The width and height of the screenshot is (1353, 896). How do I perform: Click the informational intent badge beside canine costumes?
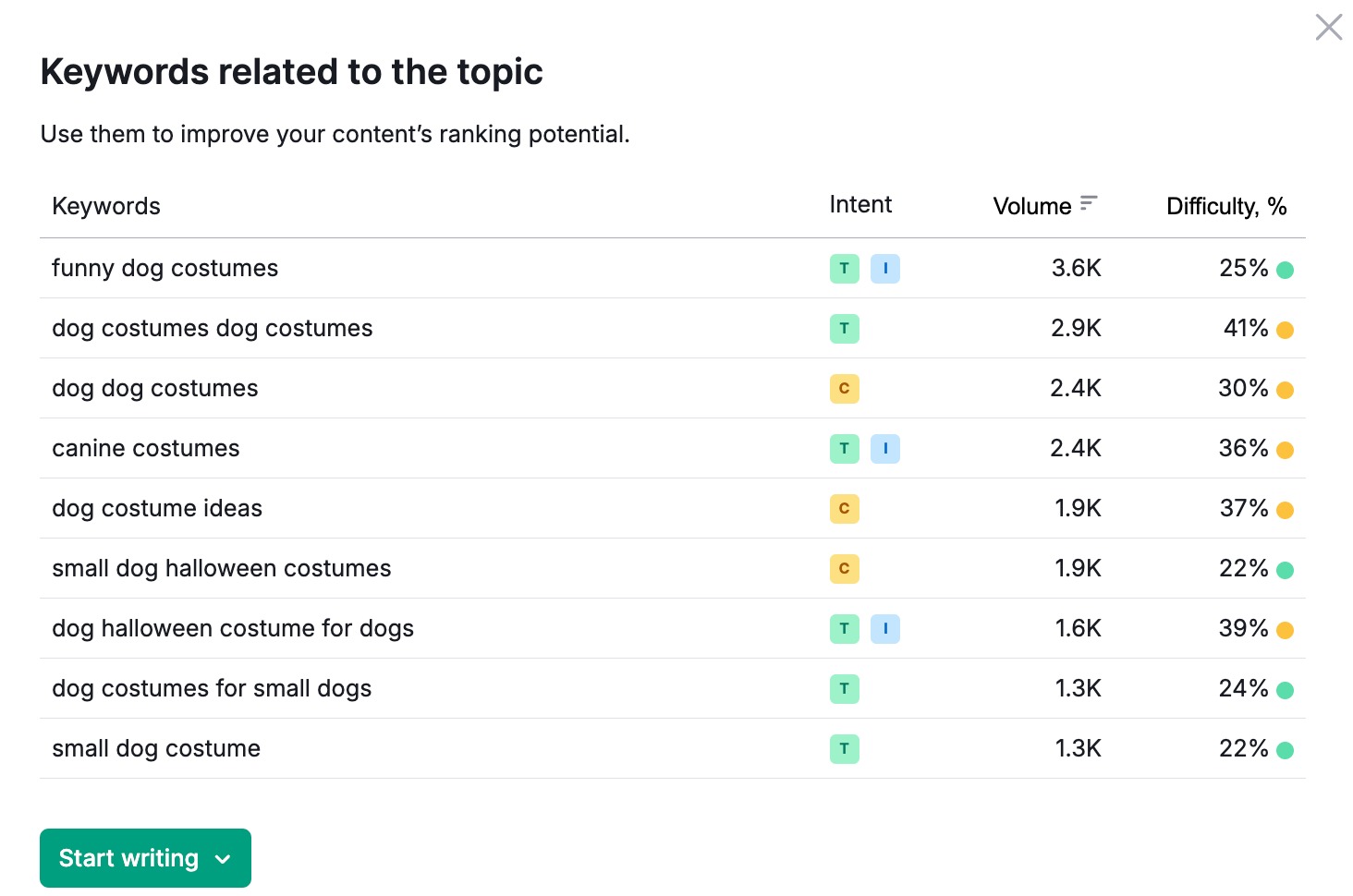pyautogui.click(x=884, y=448)
